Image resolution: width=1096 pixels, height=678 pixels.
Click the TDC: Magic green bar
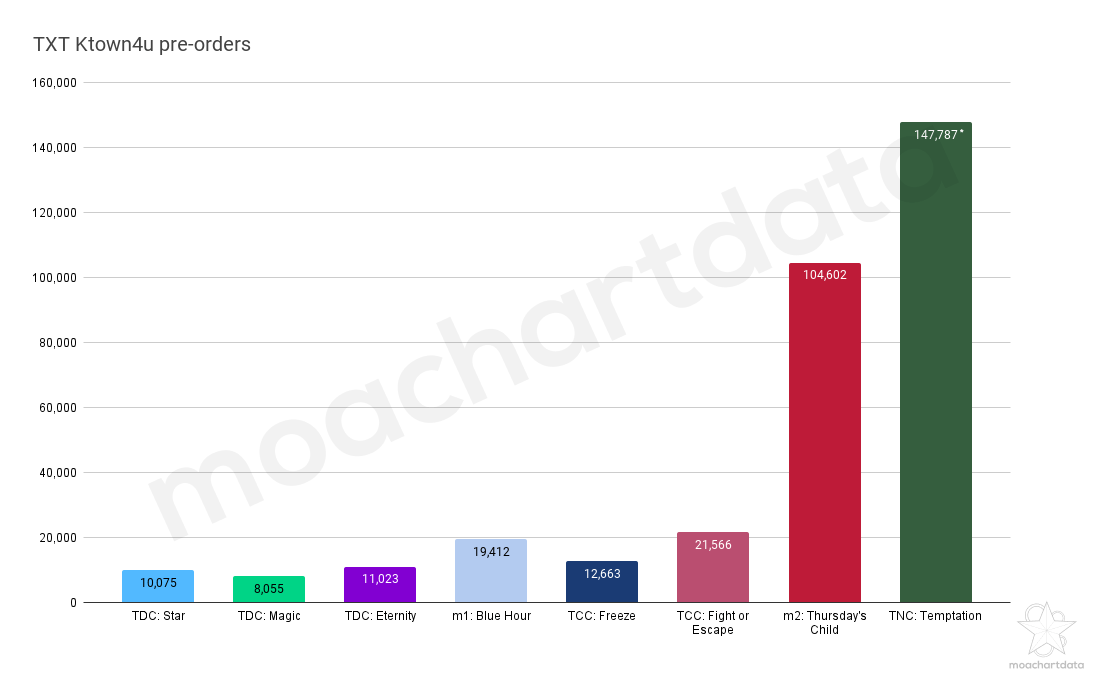(x=269, y=589)
